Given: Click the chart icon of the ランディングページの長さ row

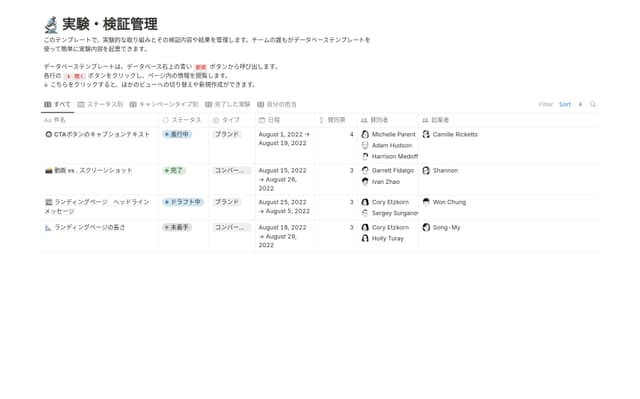Looking at the screenshot, I should 48,228.
